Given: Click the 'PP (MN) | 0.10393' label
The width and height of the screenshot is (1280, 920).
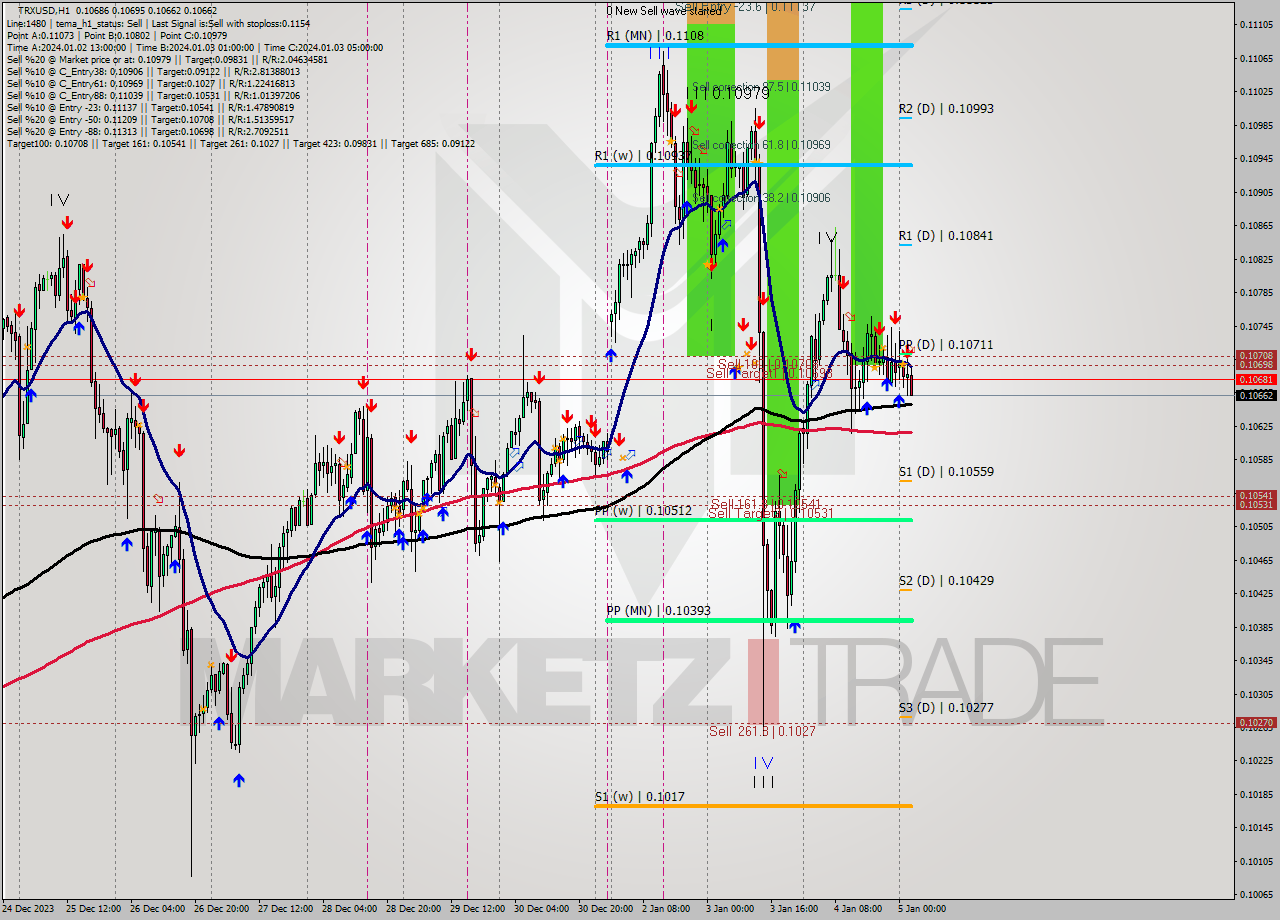Looking at the screenshot, I should pos(658,610).
